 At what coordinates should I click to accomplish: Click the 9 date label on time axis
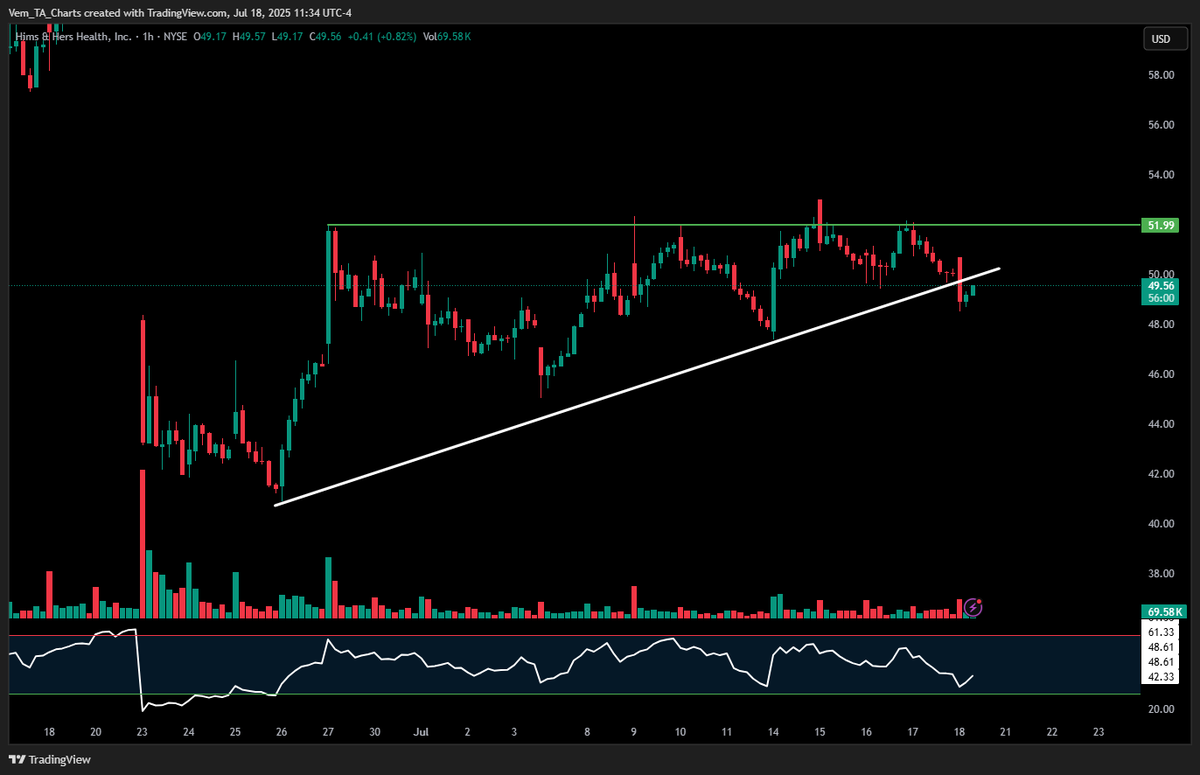(x=634, y=731)
